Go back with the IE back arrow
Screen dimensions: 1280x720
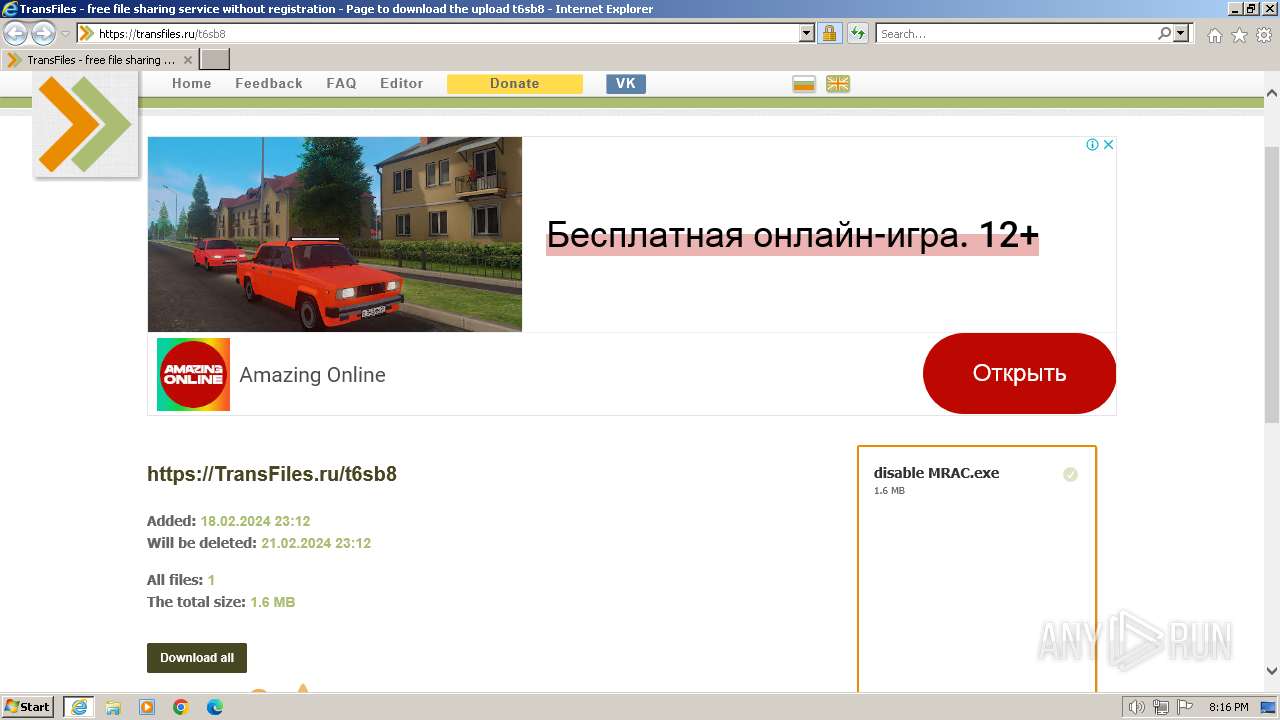pos(15,33)
